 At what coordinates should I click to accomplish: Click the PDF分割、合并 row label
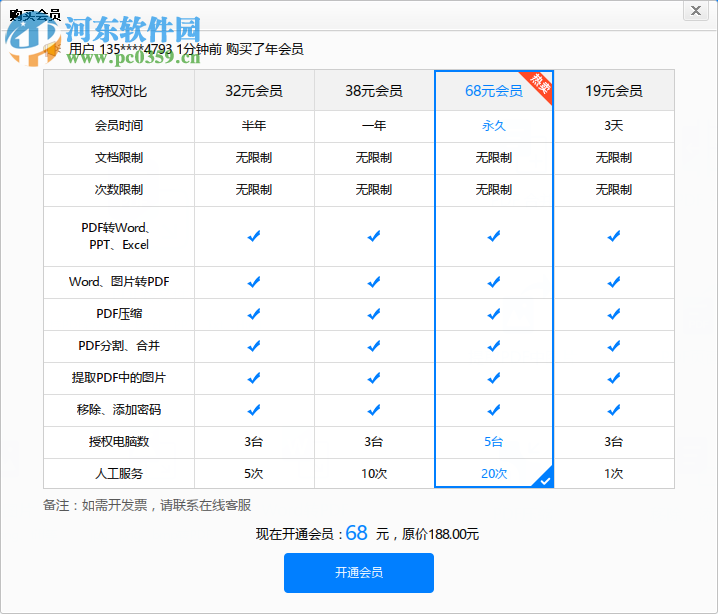tap(119, 346)
